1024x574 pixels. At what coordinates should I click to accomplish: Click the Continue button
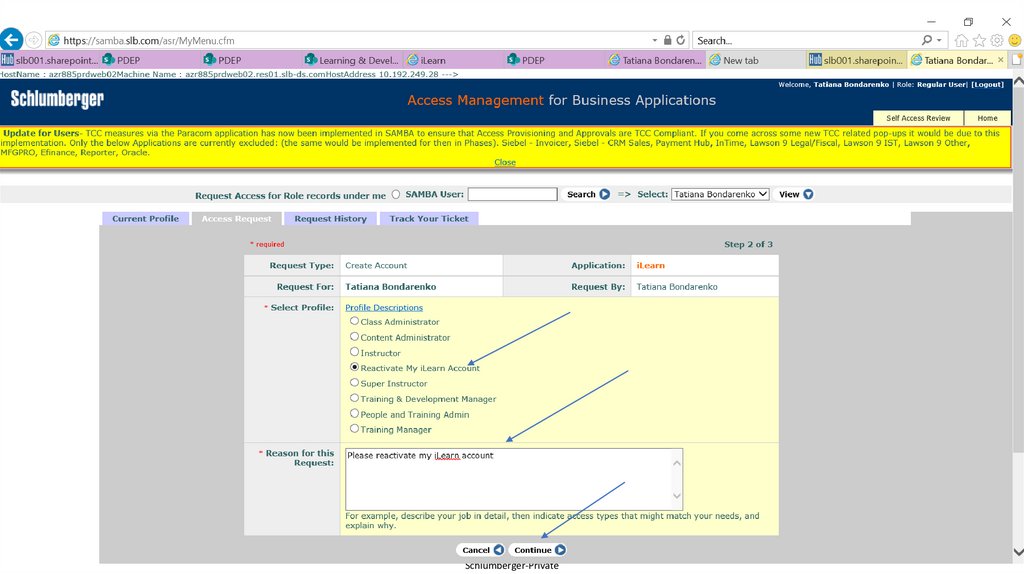click(x=537, y=550)
